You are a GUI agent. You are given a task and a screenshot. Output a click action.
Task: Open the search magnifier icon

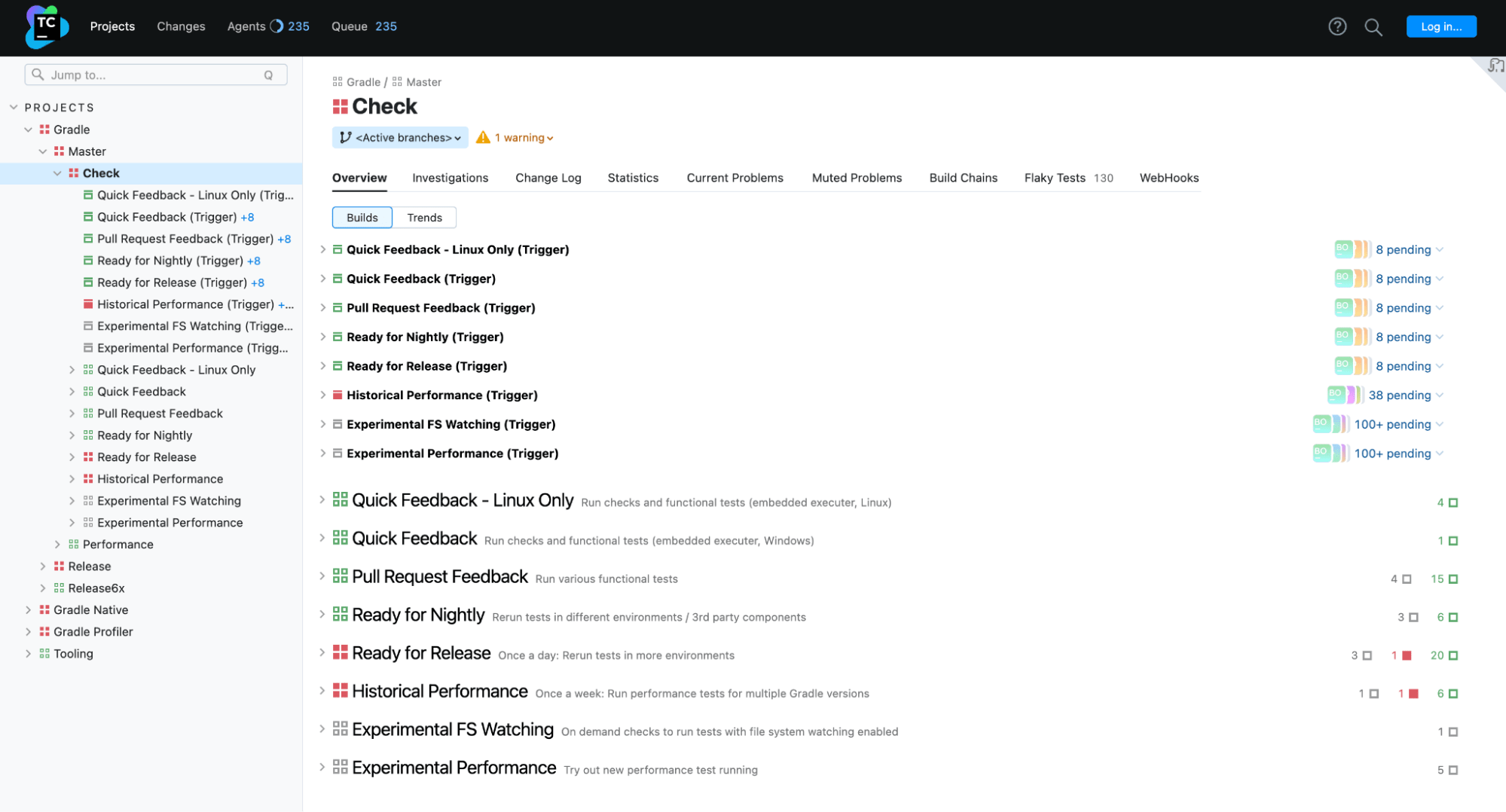pyautogui.click(x=1373, y=26)
